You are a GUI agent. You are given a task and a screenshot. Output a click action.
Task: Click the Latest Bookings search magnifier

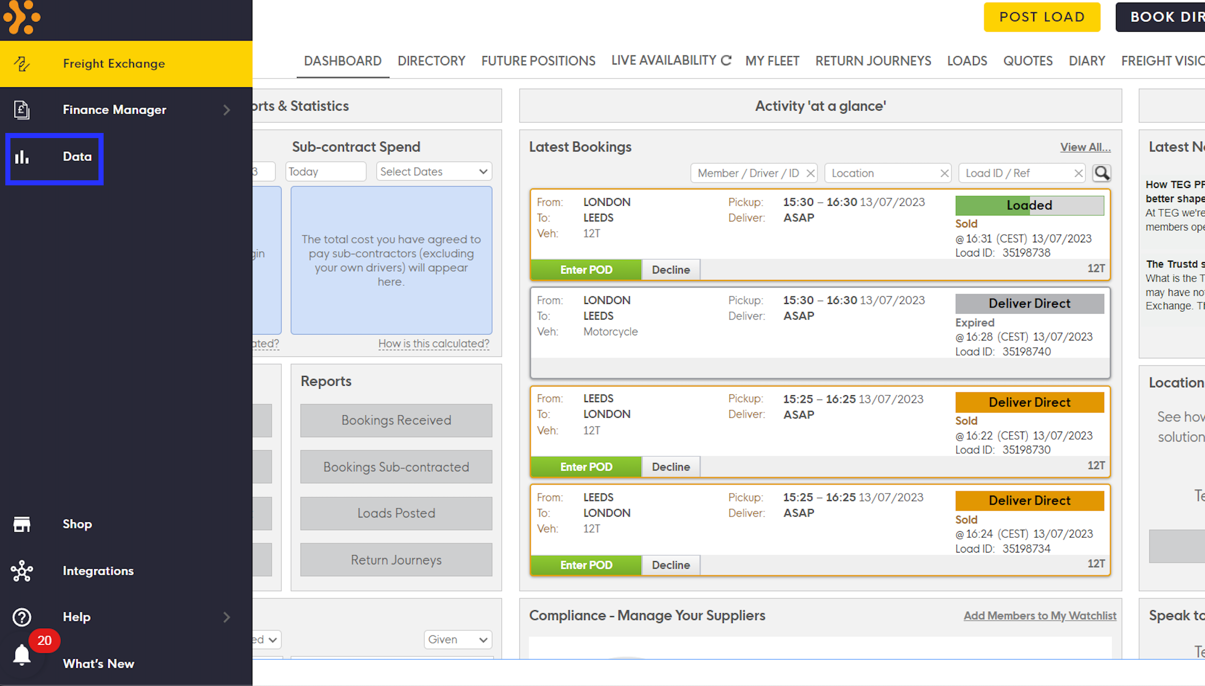(x=1102, y=173)
